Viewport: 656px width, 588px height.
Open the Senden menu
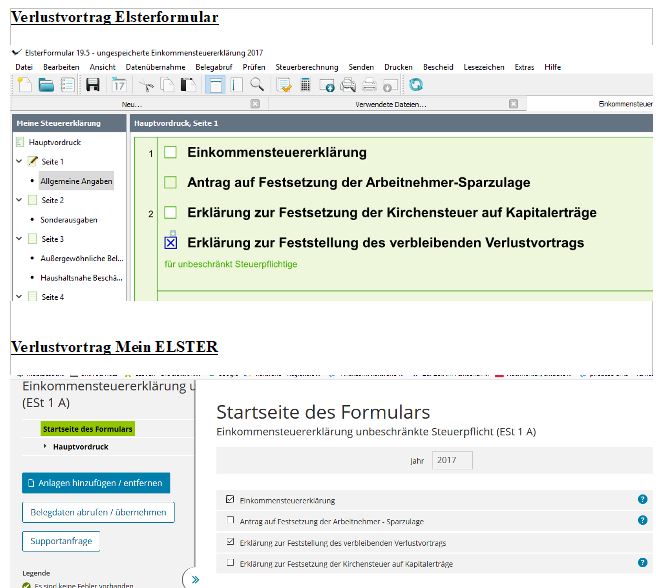tap(361, 67)
